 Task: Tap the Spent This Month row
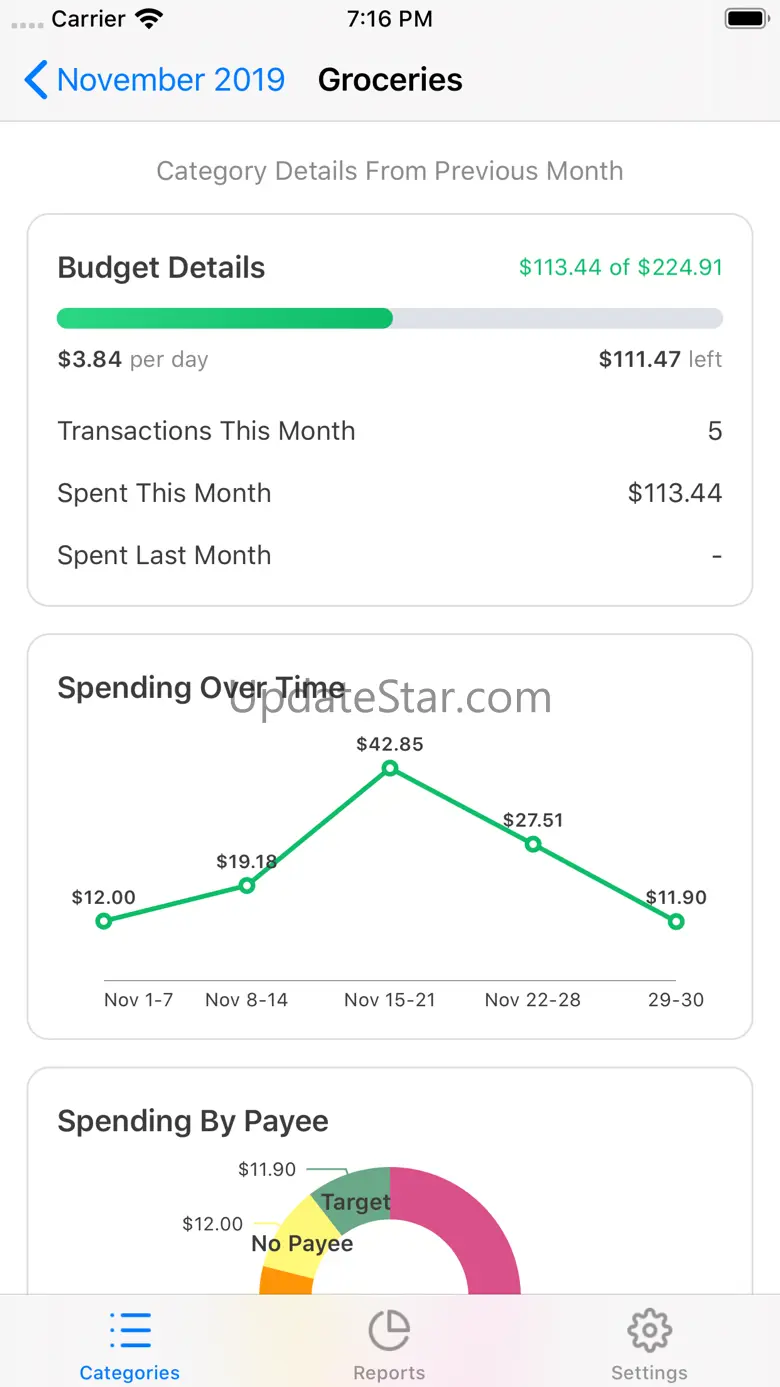[x=389, y=493]
